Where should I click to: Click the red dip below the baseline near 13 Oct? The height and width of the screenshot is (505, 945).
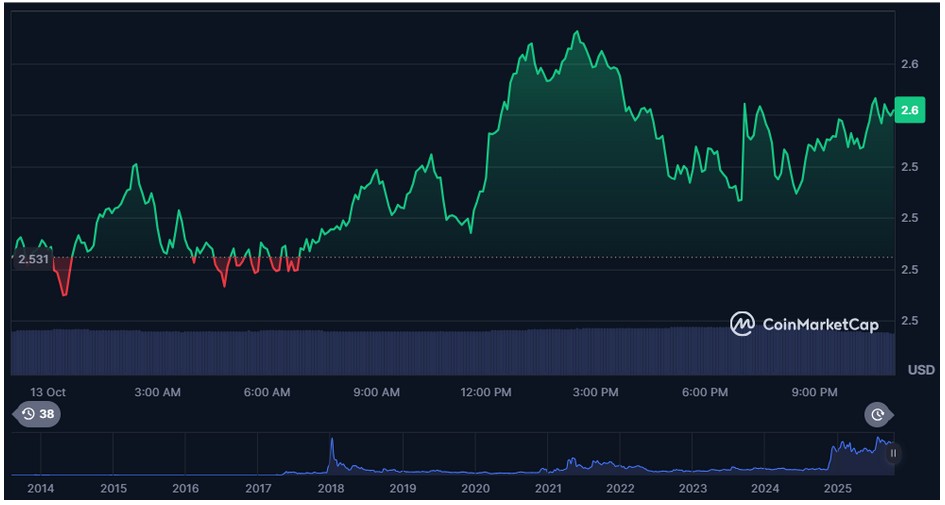pos(64,283)
